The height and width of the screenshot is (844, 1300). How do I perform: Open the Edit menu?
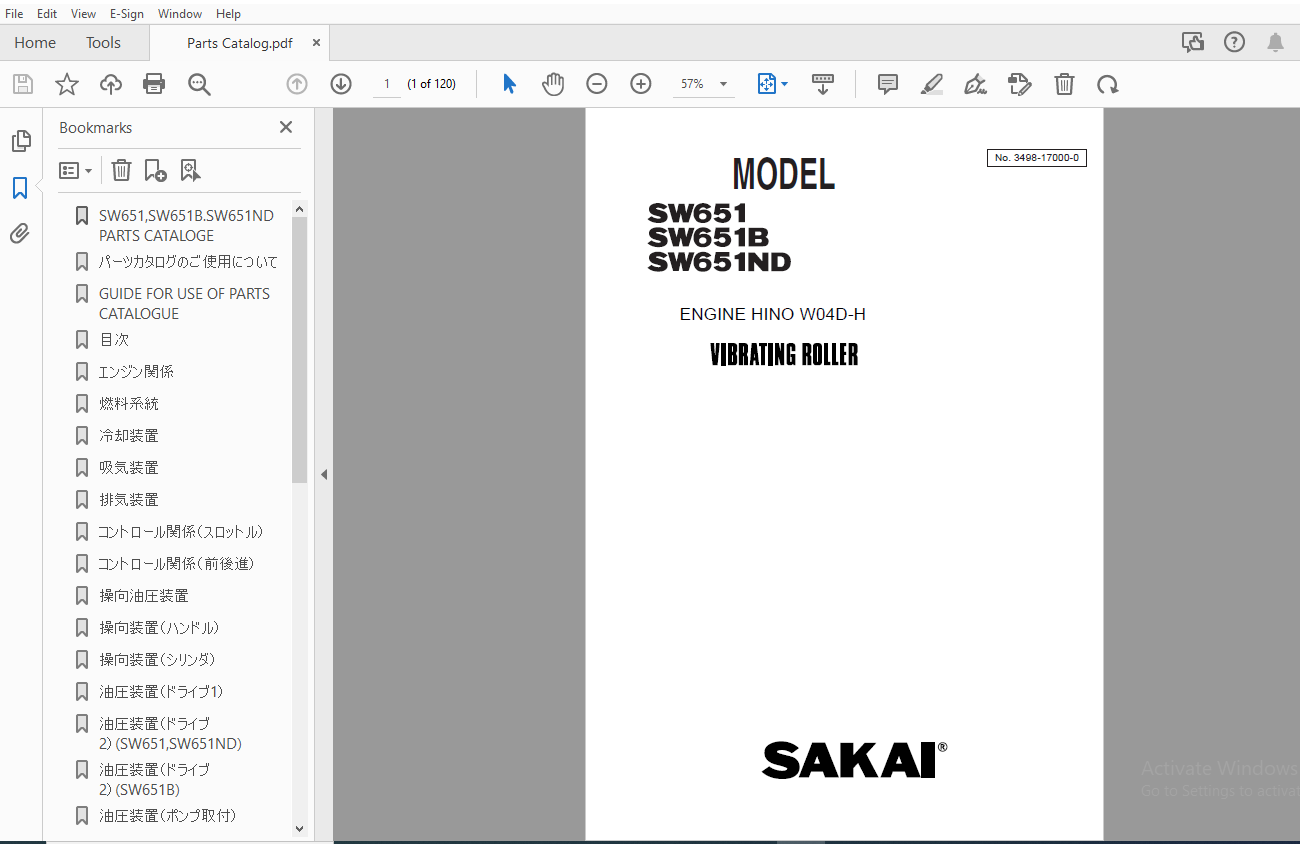point(47,14)
